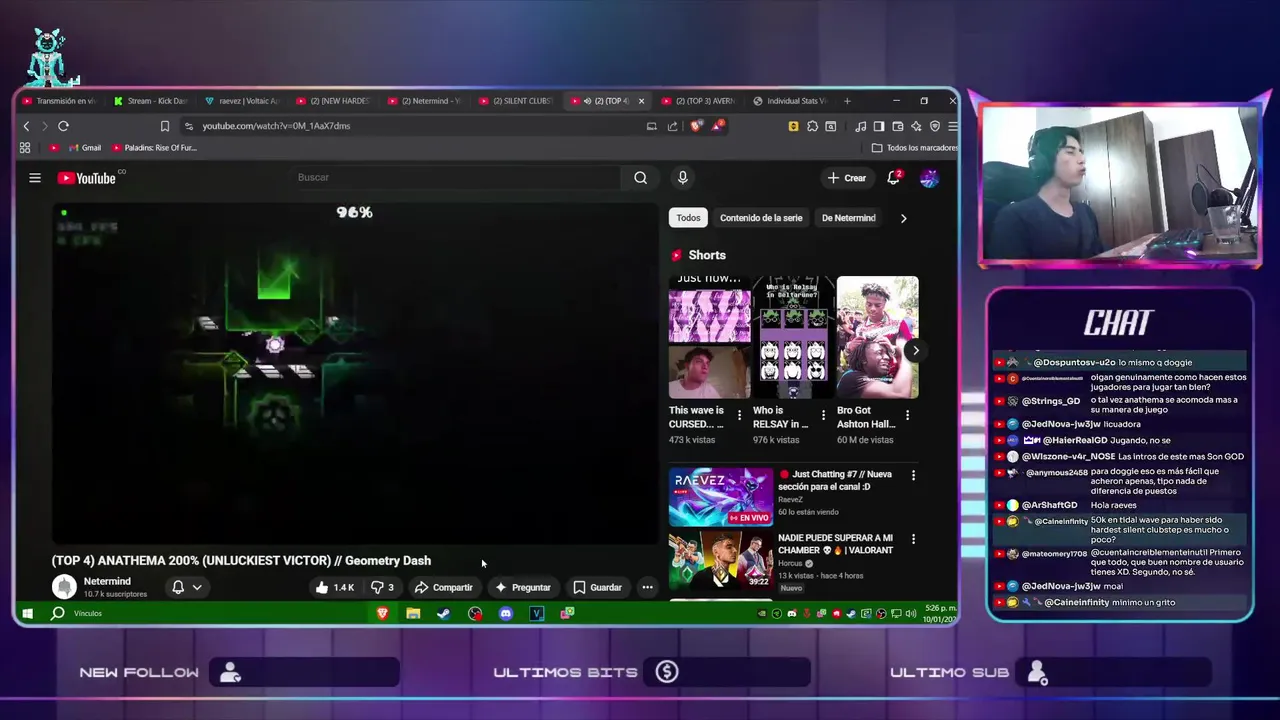Close the active '(2) (TOP 4)' tab
This screenshot has height=720, width=1280.
pos(641,101)
